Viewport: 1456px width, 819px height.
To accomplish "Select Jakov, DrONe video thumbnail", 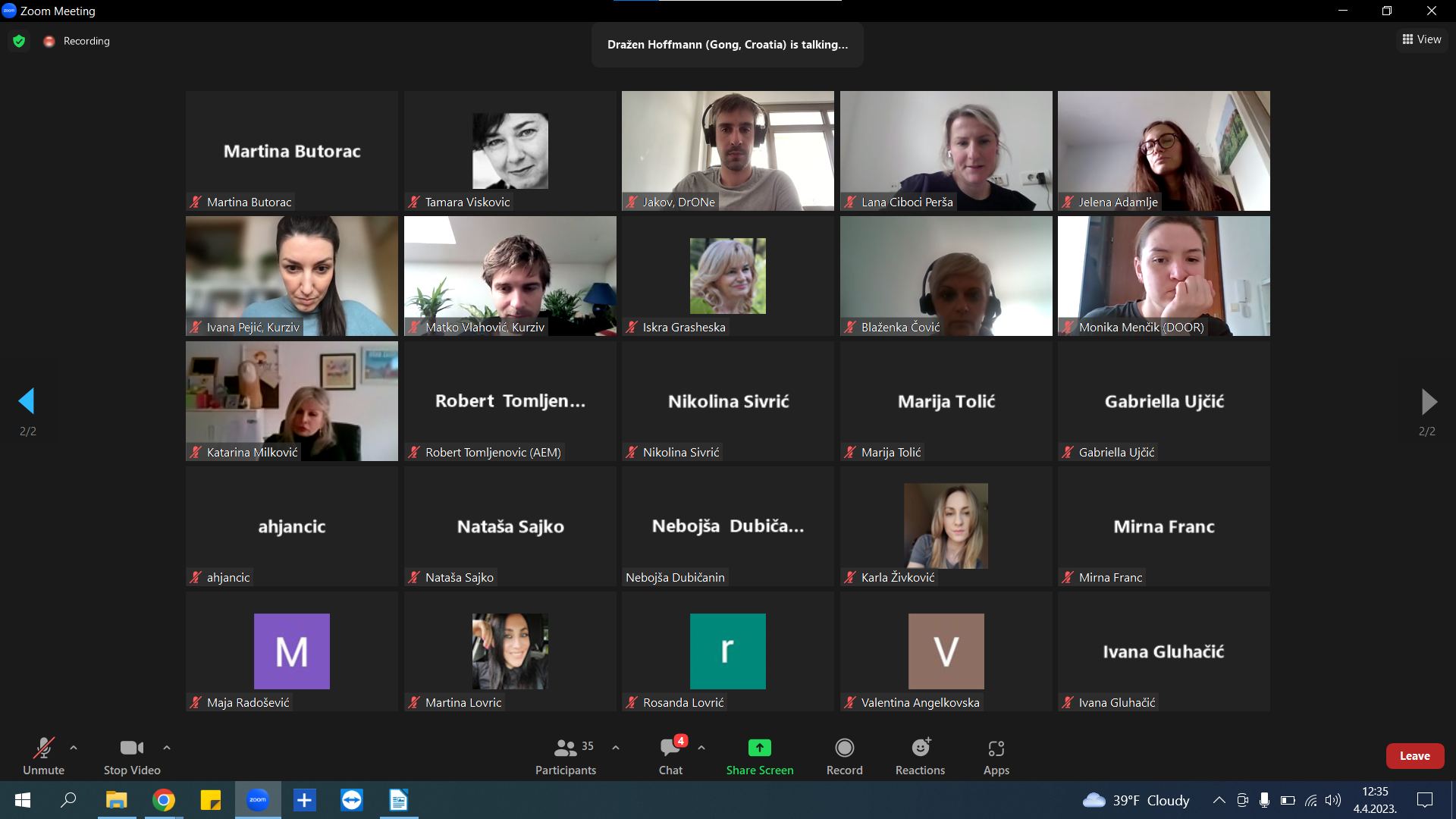I will pos(727,150).
